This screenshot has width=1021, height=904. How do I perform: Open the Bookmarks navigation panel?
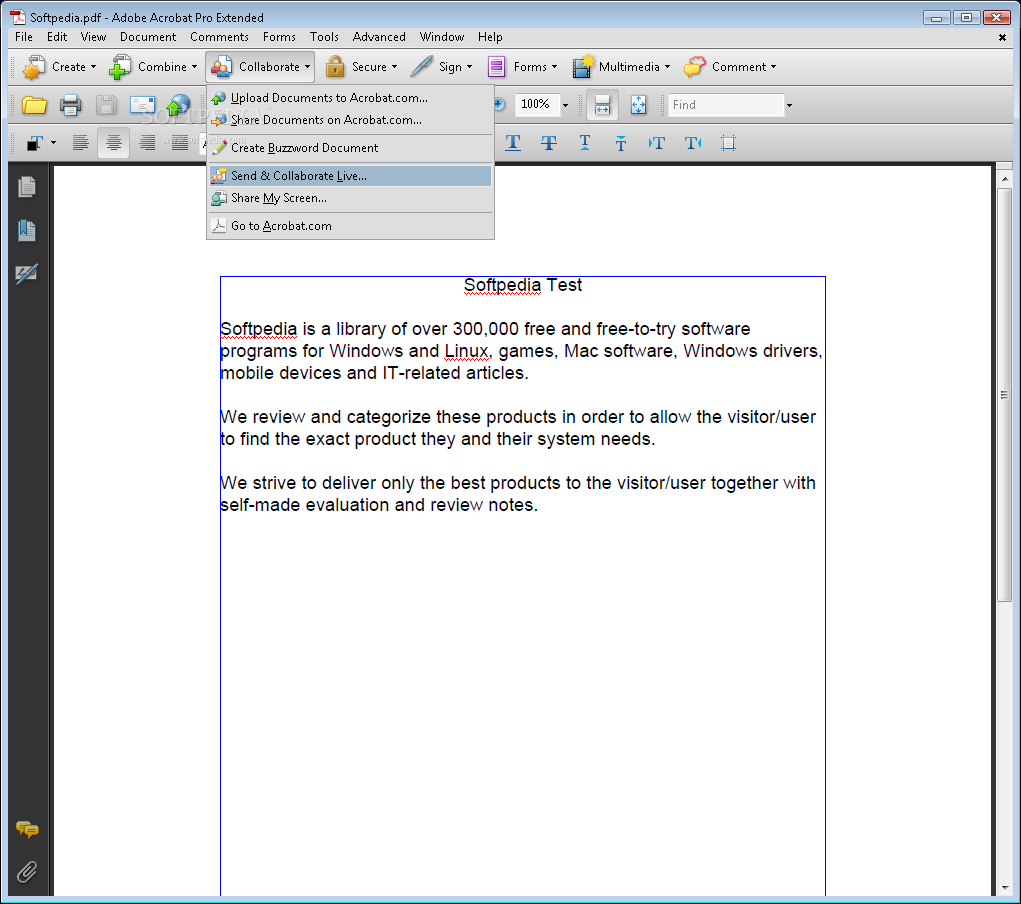(x=27, y=230)
